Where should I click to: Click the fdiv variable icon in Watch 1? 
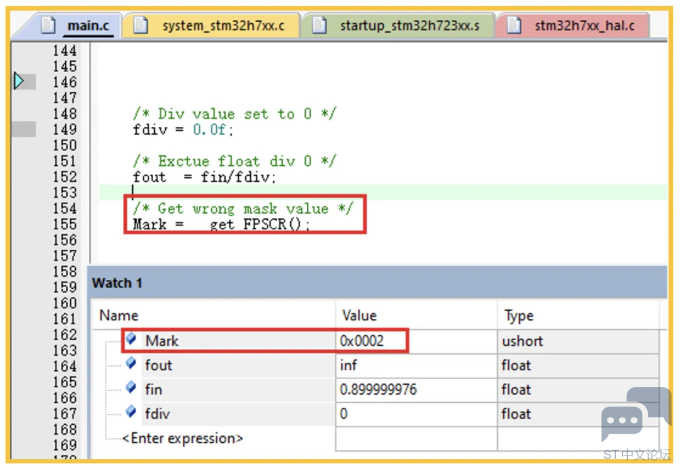pyautogui.click(x=131, y=411)
